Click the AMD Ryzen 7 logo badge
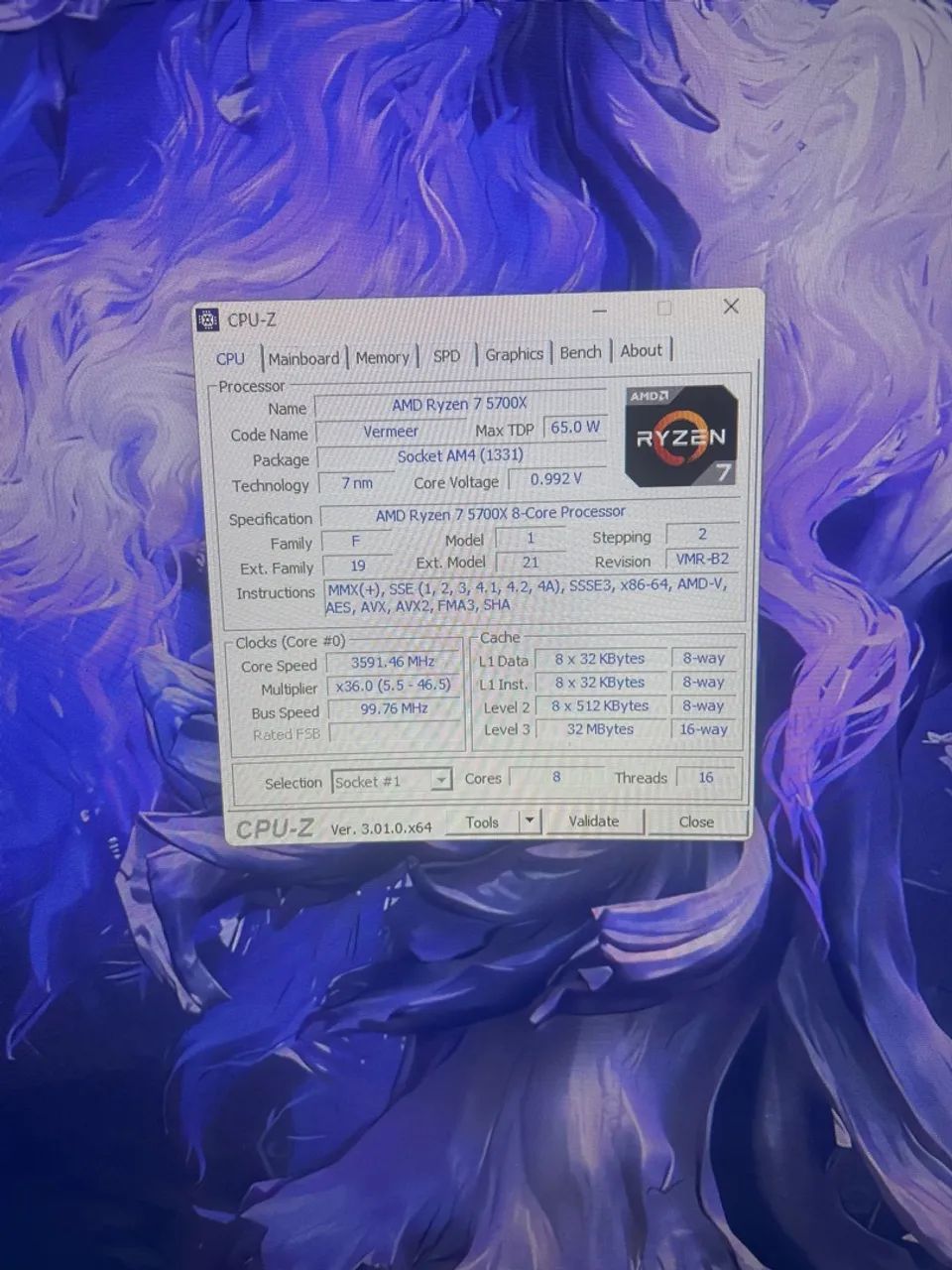This screenshot has height=1270, width=952. click(681, 436)
